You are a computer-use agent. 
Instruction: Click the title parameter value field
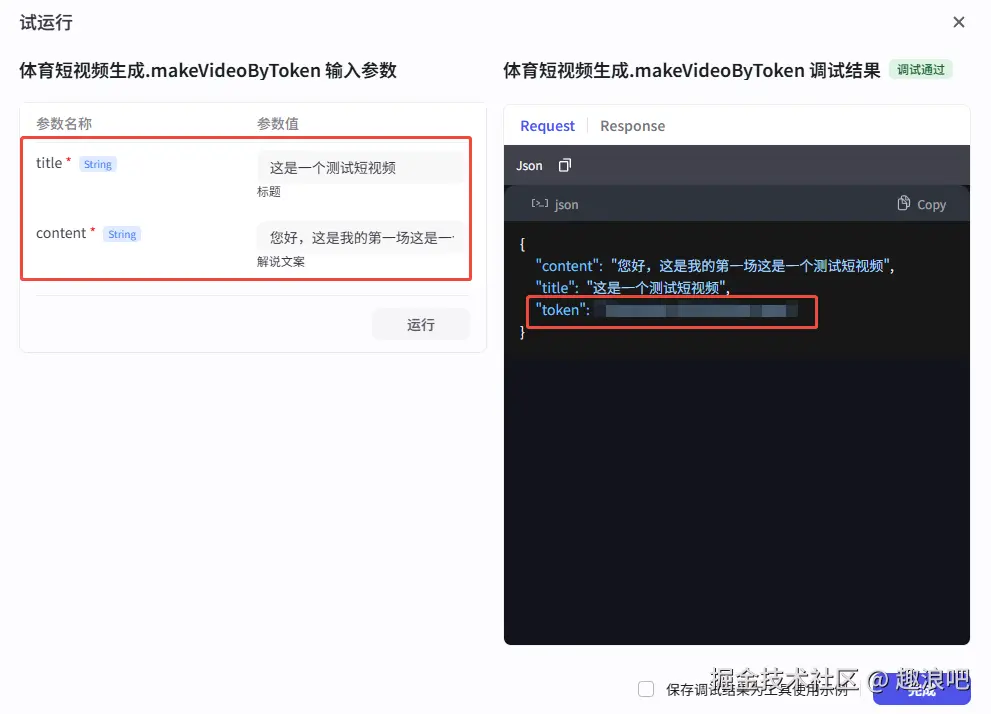362,167
